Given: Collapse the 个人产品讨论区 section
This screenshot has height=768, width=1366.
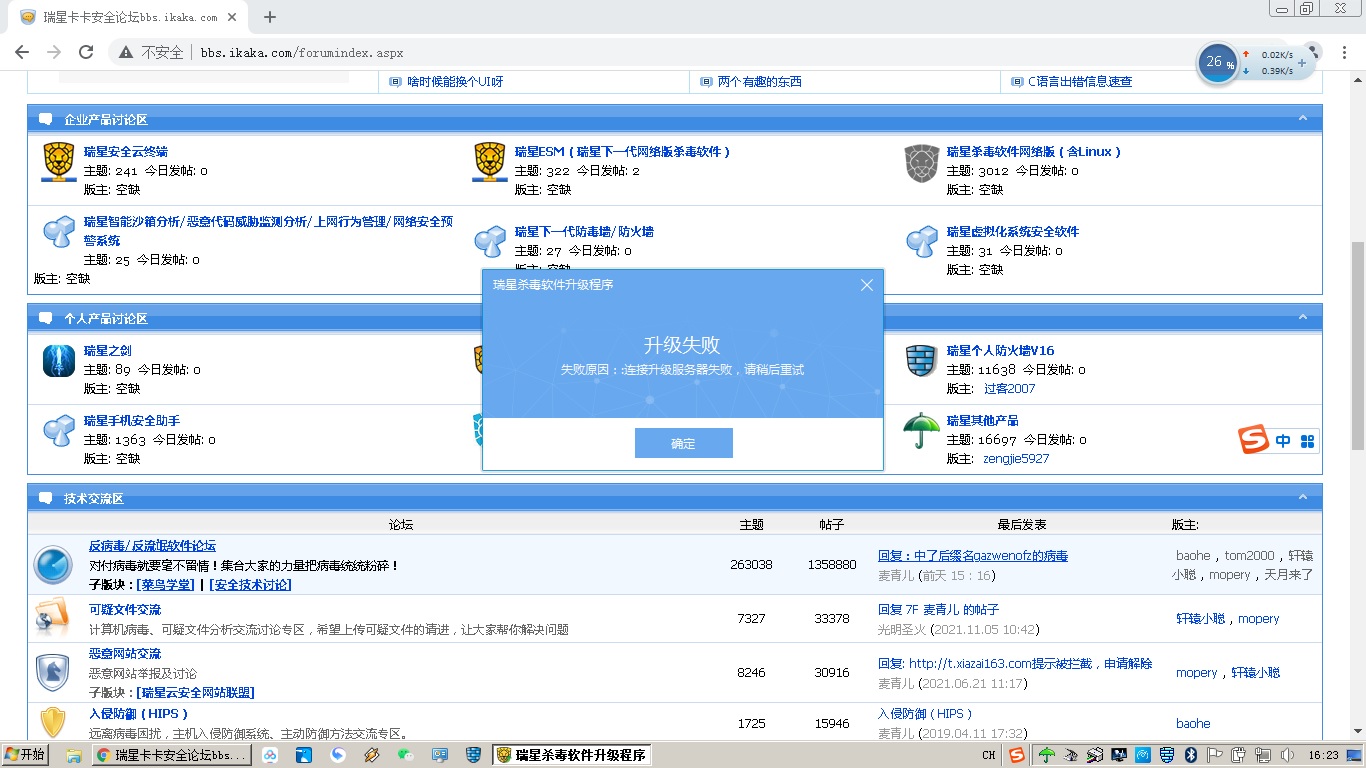Looking at the screenshot, I should [1302, 318].
